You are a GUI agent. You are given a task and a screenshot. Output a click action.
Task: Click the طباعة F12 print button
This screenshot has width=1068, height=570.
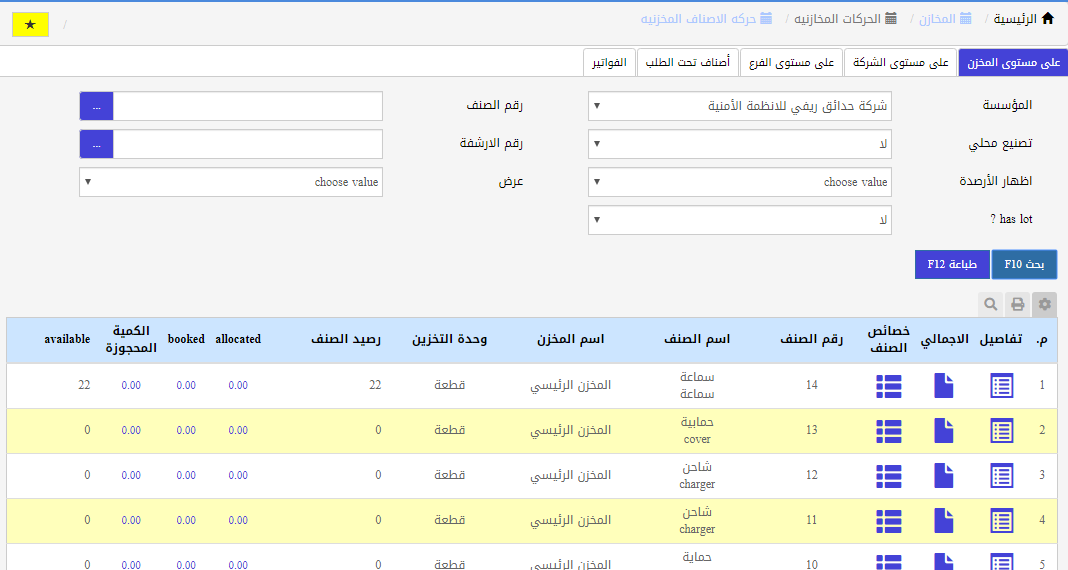(951, 265)
